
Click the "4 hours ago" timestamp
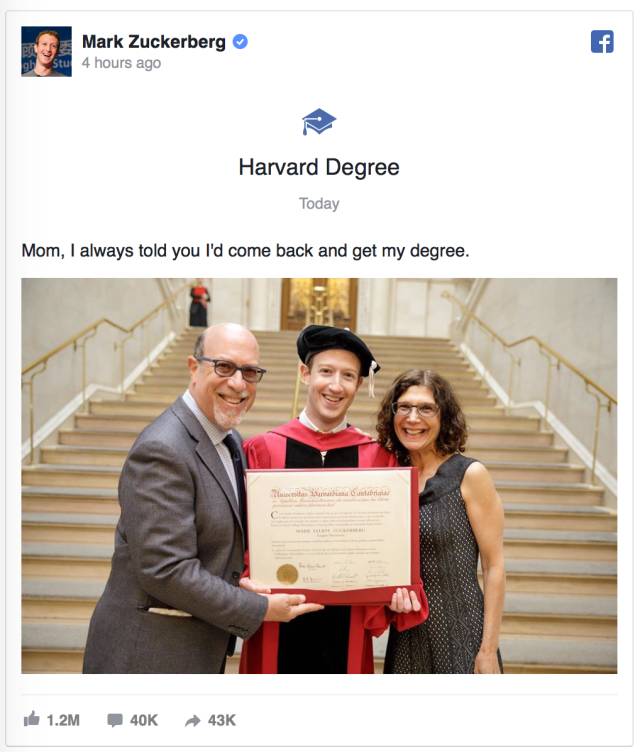click(x=121, y=63)
